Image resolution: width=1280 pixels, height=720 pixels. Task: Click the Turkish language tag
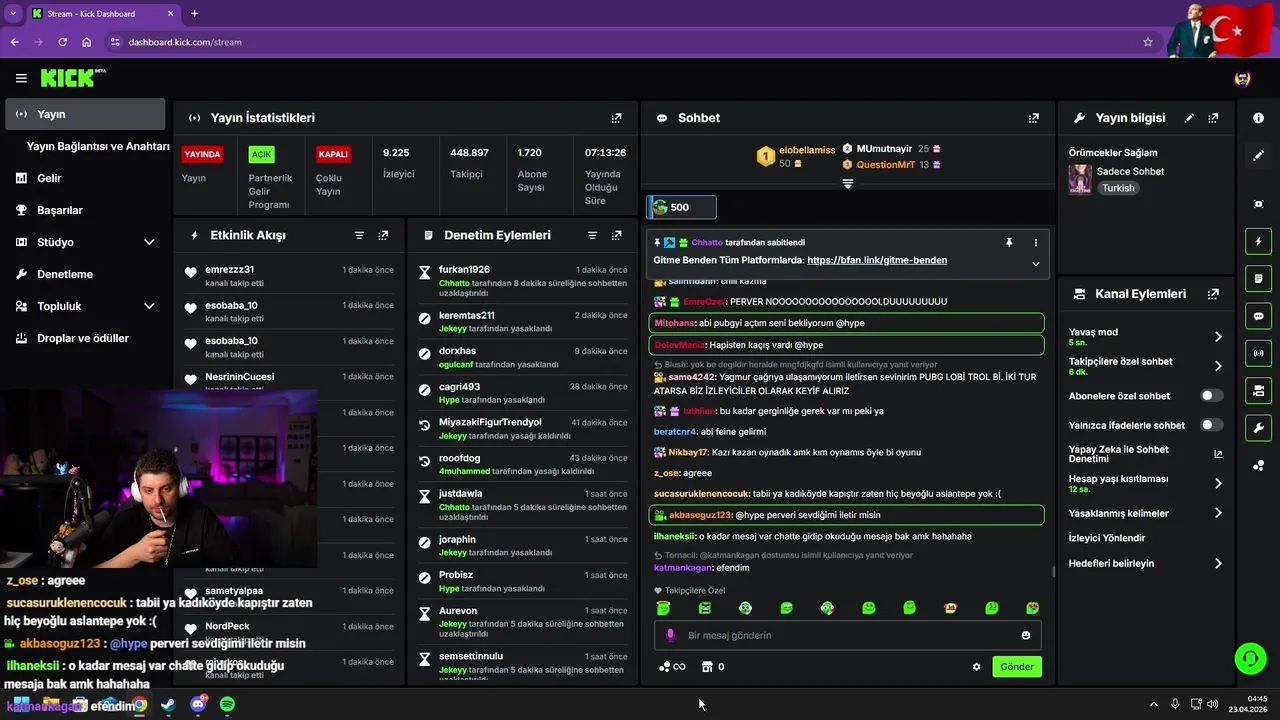click(x=1118, y=188)
